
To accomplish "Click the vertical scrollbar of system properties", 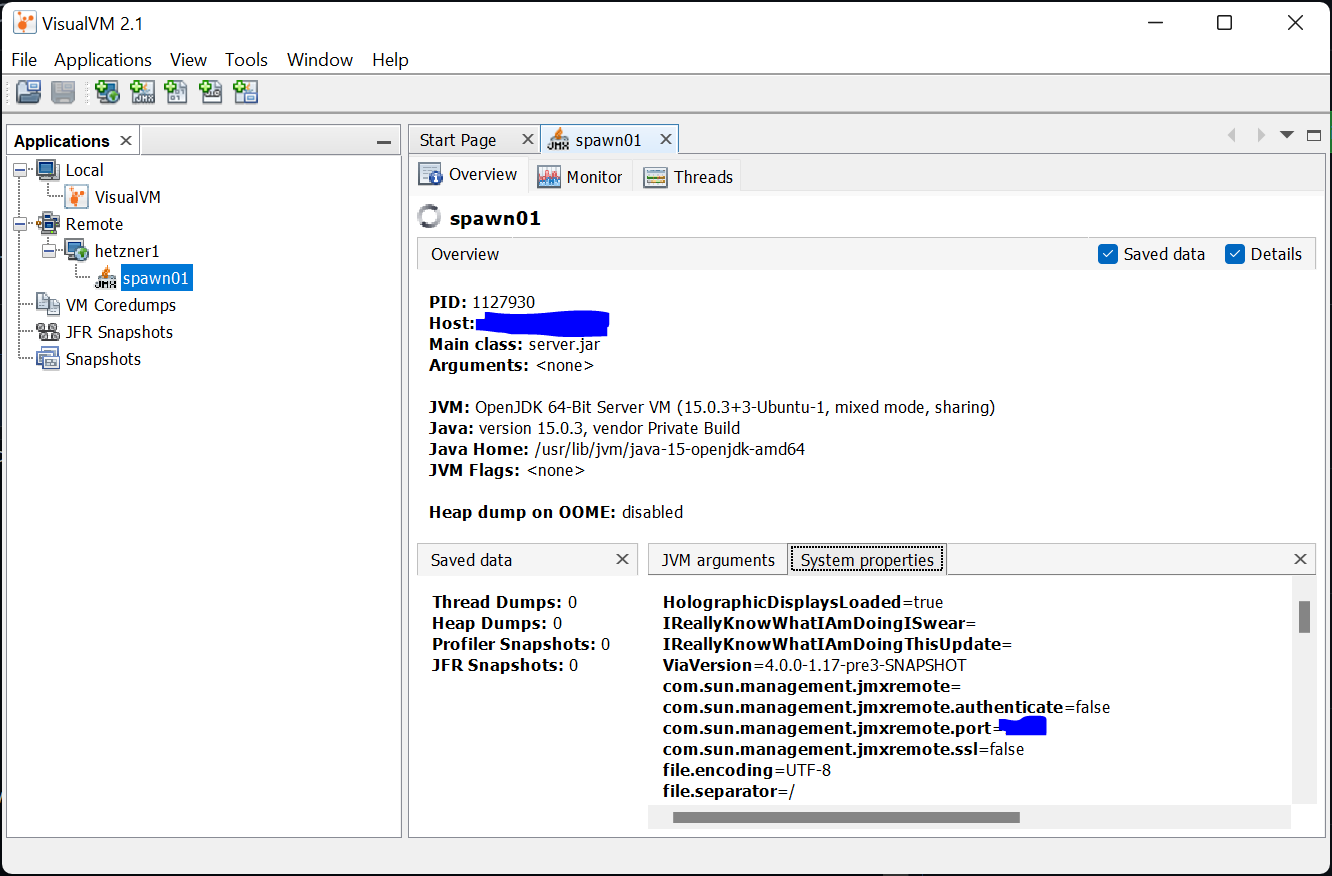I will pyautogui.click(x=1304, y=617).
